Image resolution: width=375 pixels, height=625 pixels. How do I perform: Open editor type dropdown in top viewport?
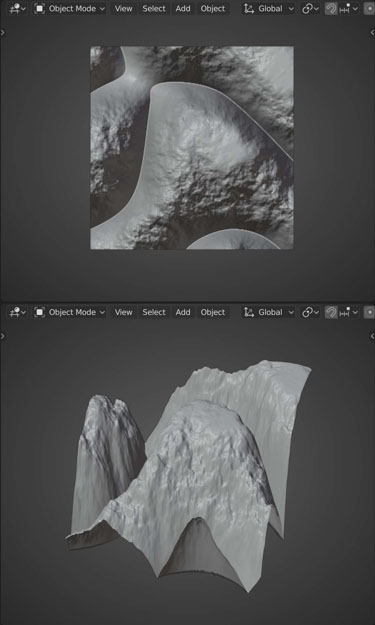pos(18,8)
